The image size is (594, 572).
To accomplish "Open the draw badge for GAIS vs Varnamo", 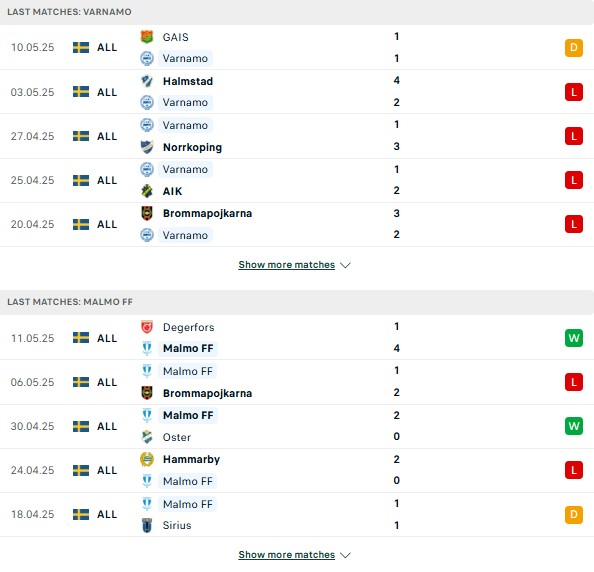I will pos(574,48).
